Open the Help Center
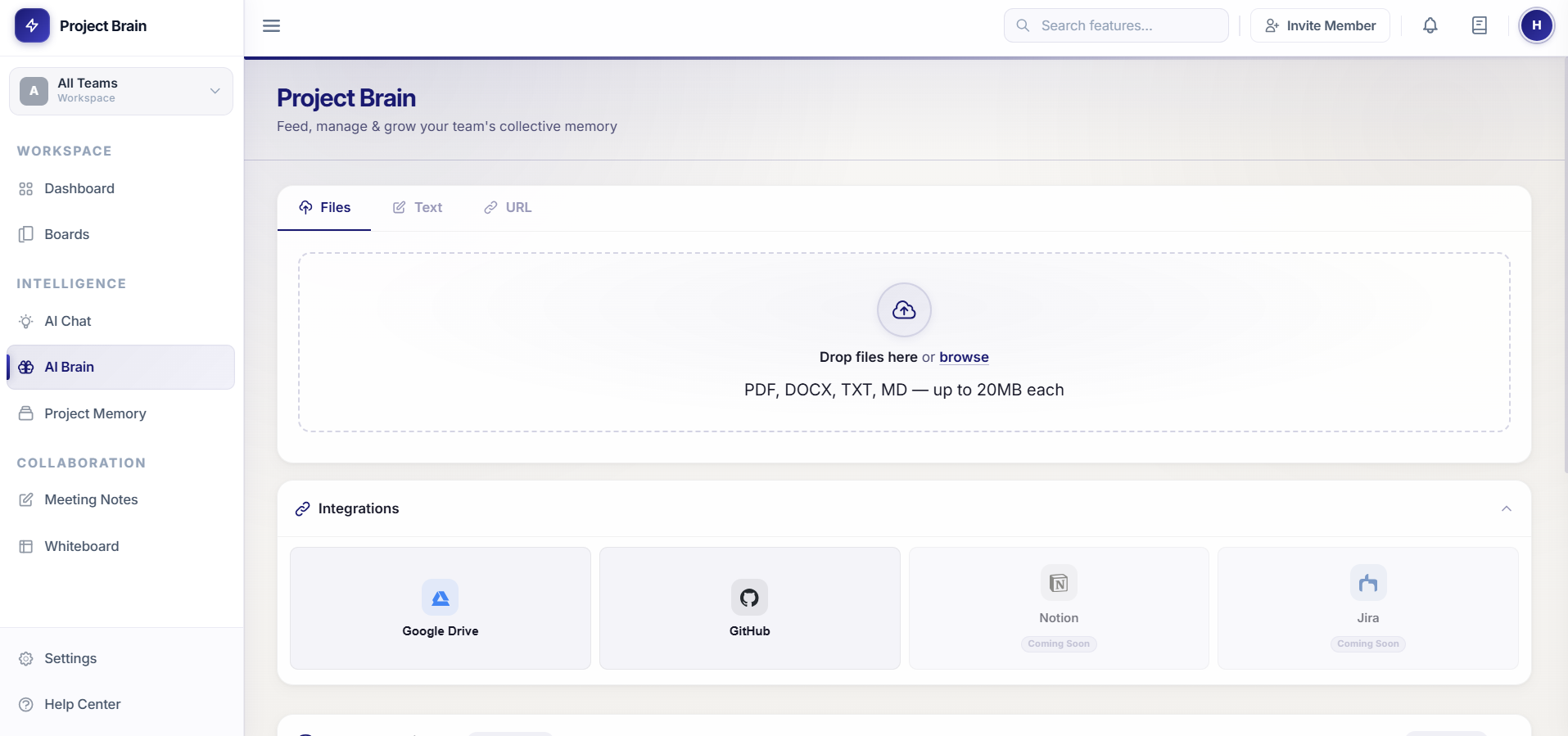 [x=121, y=704]
